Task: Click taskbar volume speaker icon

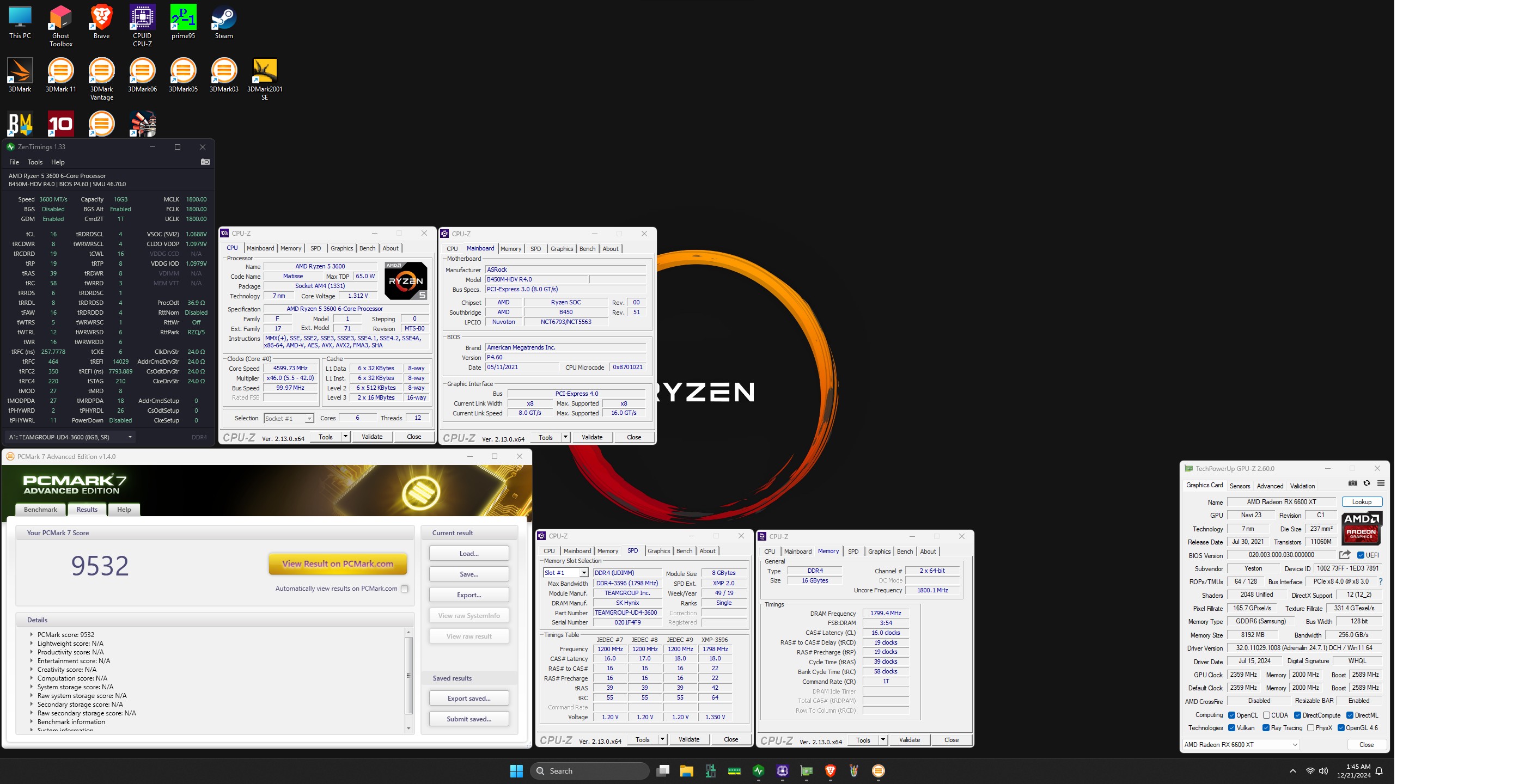Action: 1323,771
